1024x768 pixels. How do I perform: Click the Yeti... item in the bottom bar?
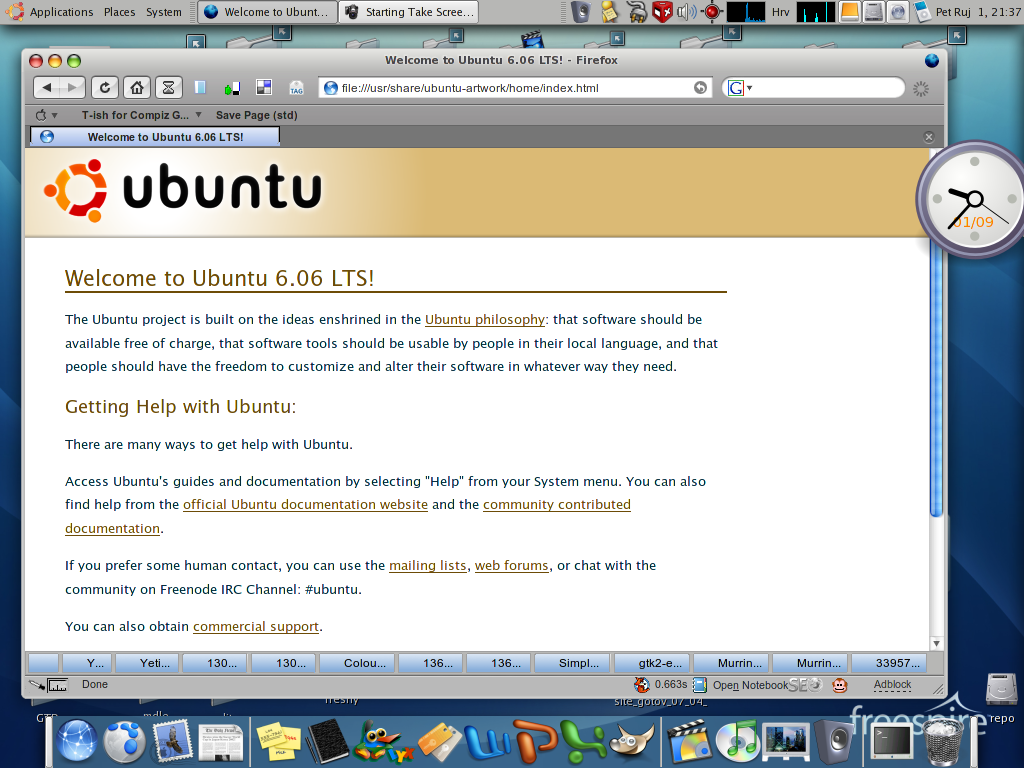(146, 663)
